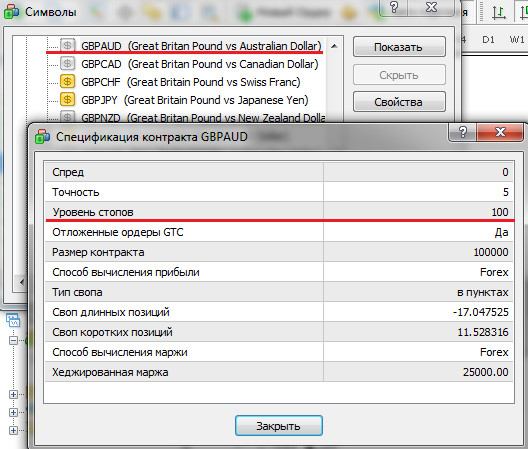This screenshot has width=528, height=449.
Task: Select GBPCAD symbol row
Action: (x=199, y=64)
